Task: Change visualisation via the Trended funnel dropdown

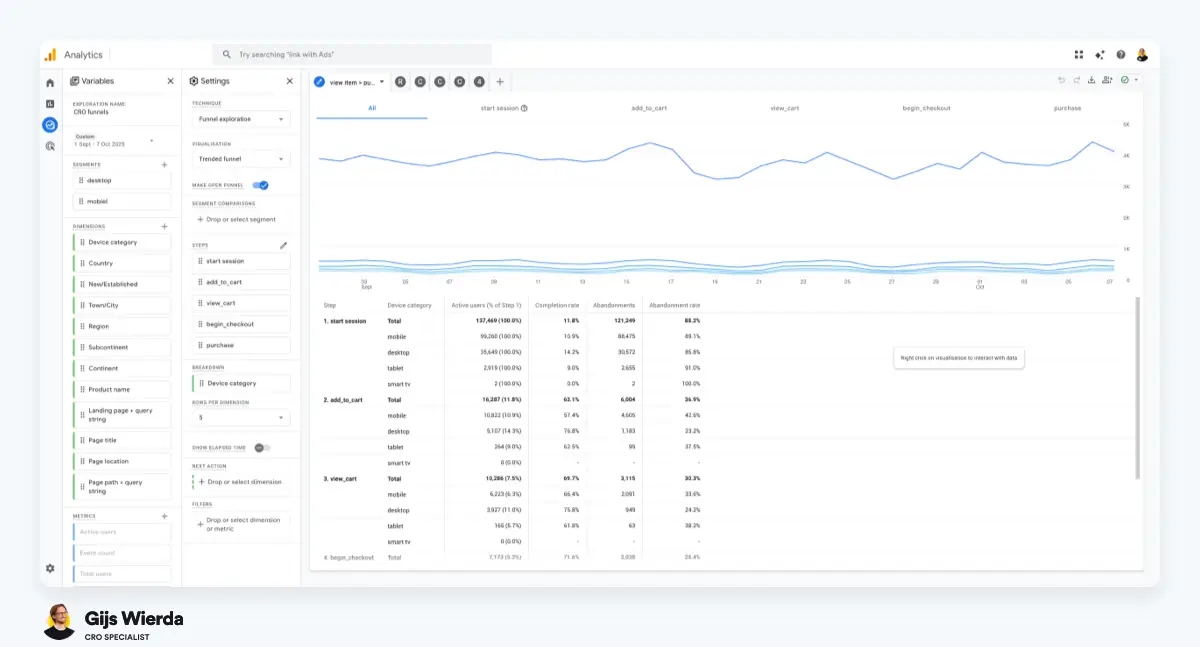Action: 239,158
